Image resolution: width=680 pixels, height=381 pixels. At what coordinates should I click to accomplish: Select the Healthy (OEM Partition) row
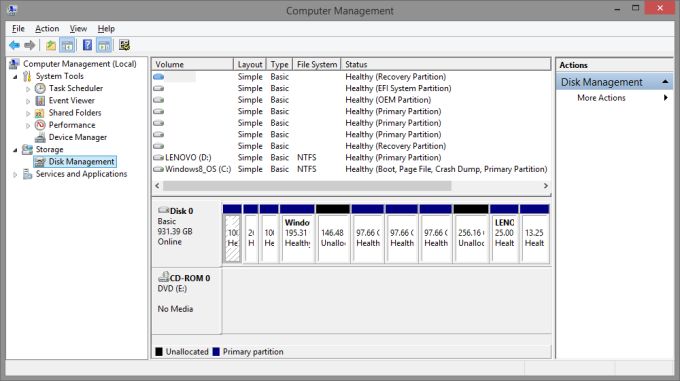tap(351, 100)
